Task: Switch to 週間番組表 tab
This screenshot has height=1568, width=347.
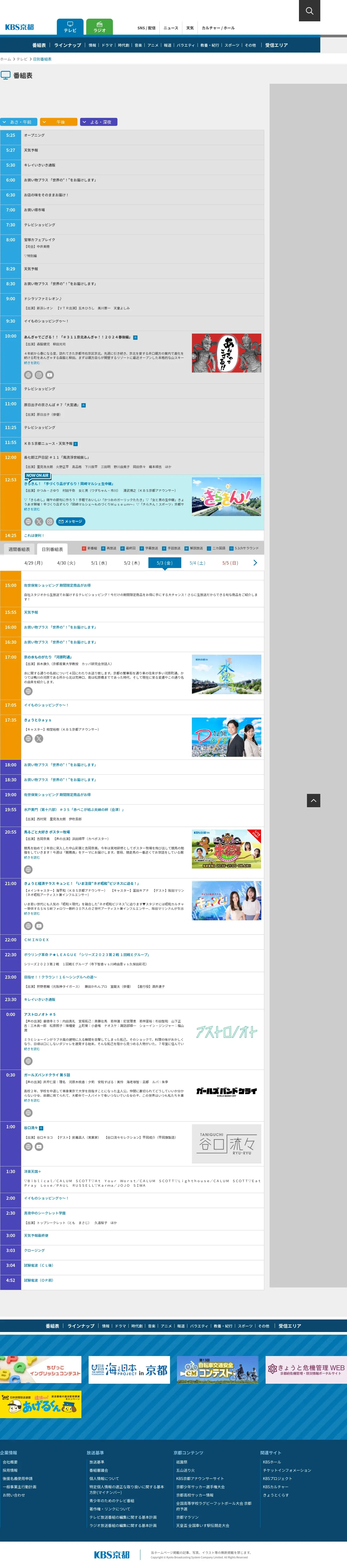Action: click(x=19, y=549)
